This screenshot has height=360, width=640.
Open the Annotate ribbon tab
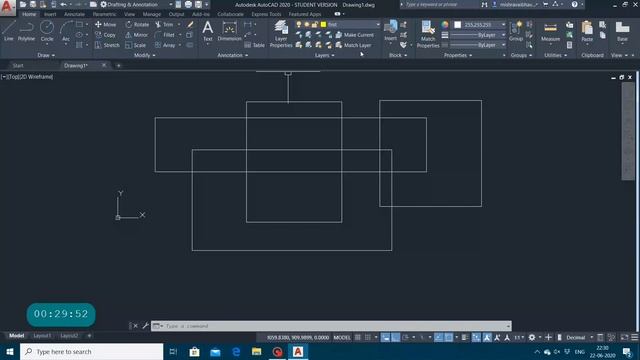tap(74, 14)
